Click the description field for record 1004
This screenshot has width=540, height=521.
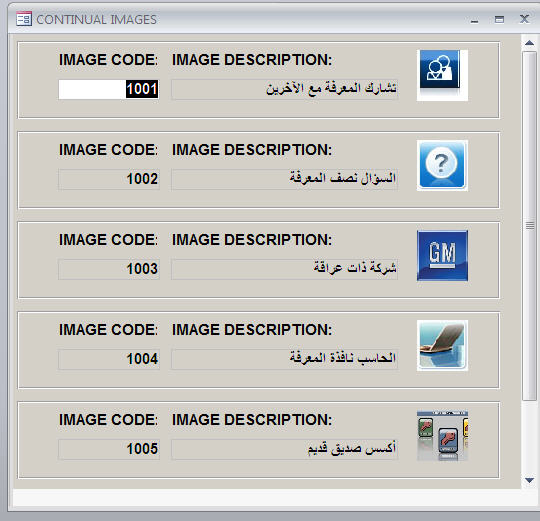(285, 359)
